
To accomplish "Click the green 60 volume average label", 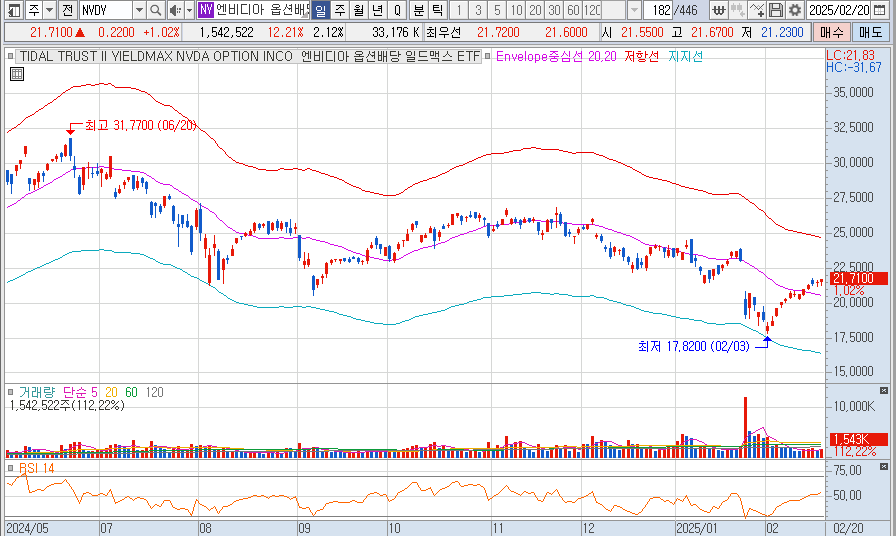I will coord(131,392).
